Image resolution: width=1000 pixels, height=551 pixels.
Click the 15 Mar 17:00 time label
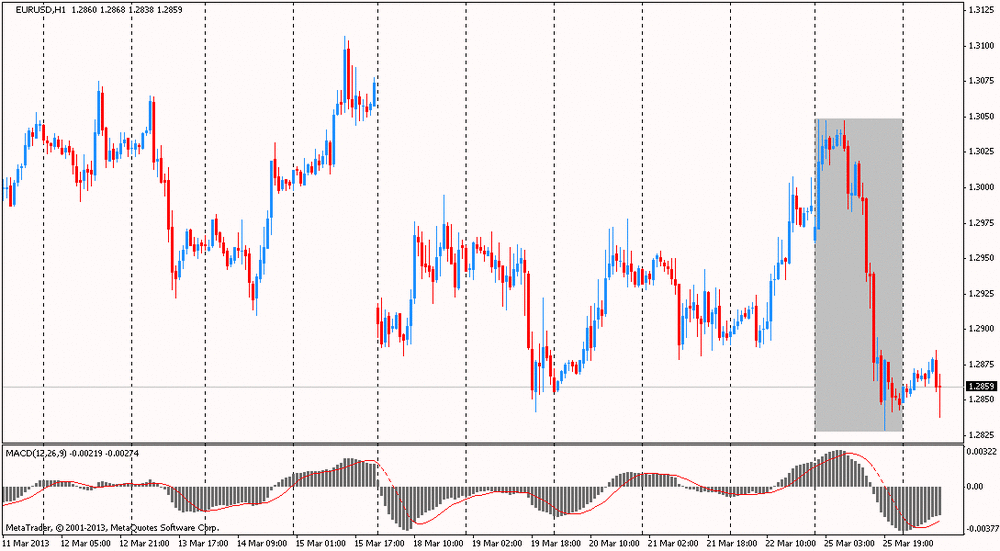click(x=380, y=544)
